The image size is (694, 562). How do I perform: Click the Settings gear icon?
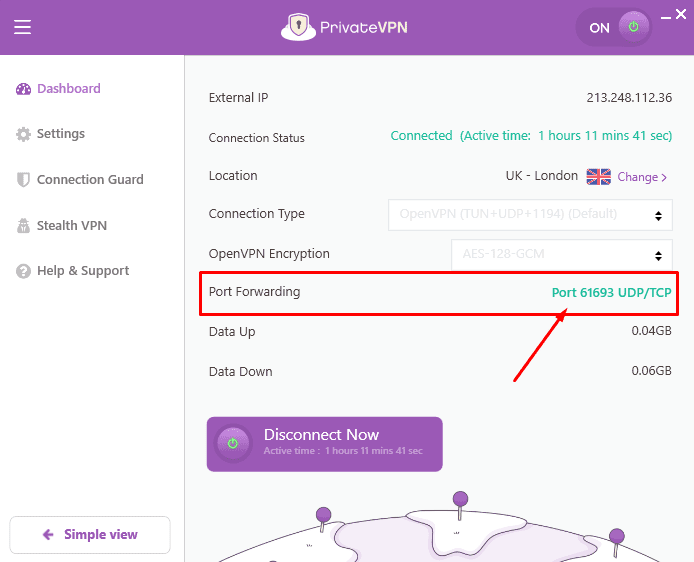(23, 134)
